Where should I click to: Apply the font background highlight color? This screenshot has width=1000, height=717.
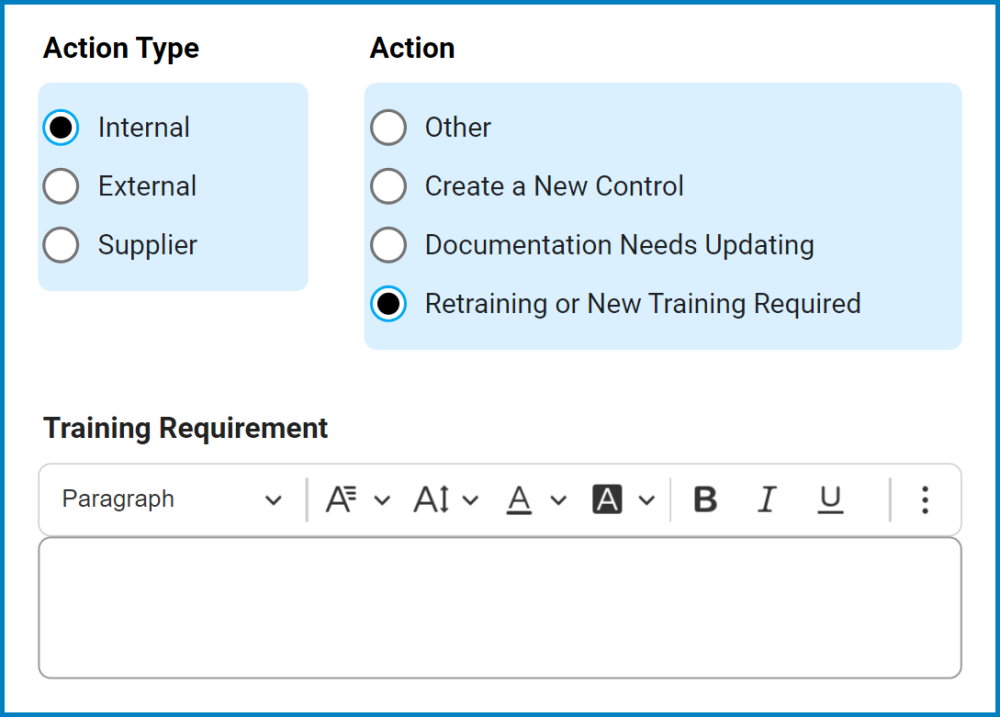click(607, 499)
